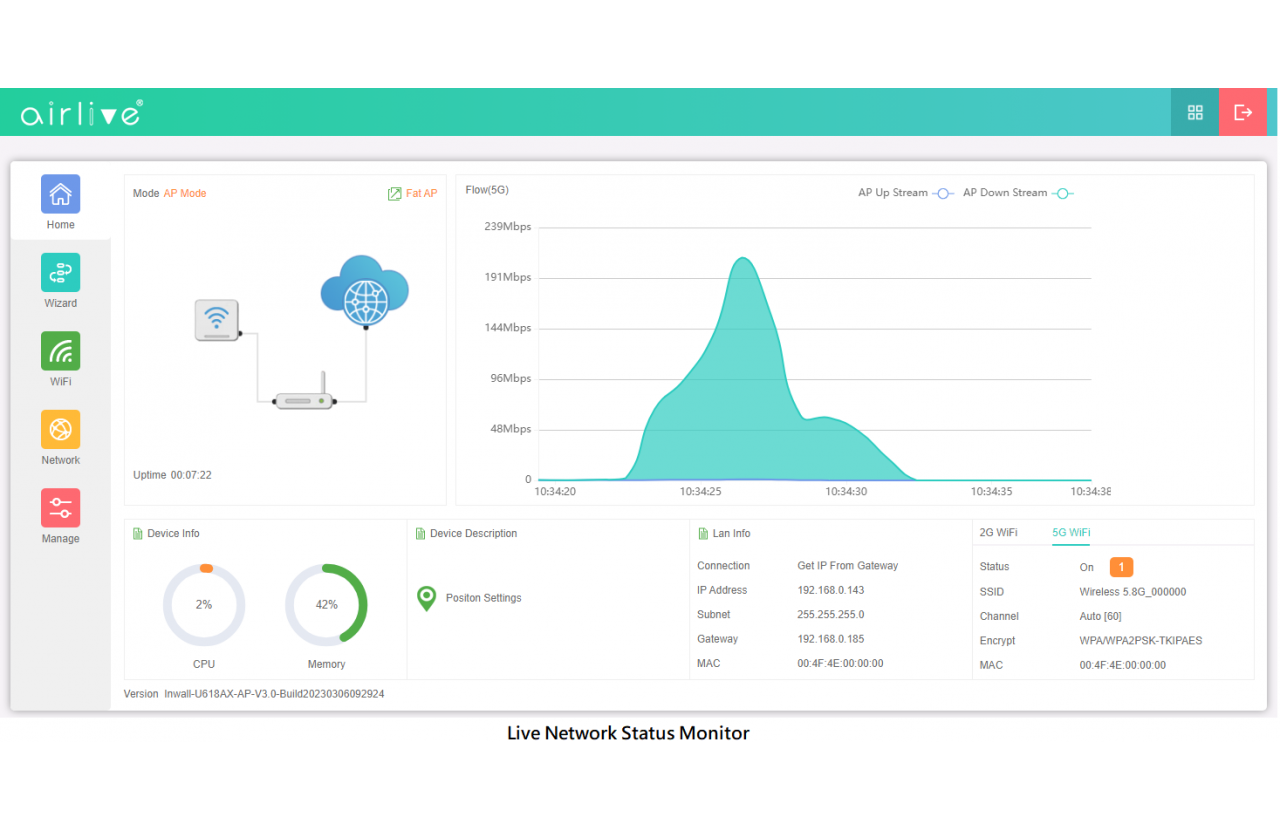Click the airlive logo

click(82, 112)
